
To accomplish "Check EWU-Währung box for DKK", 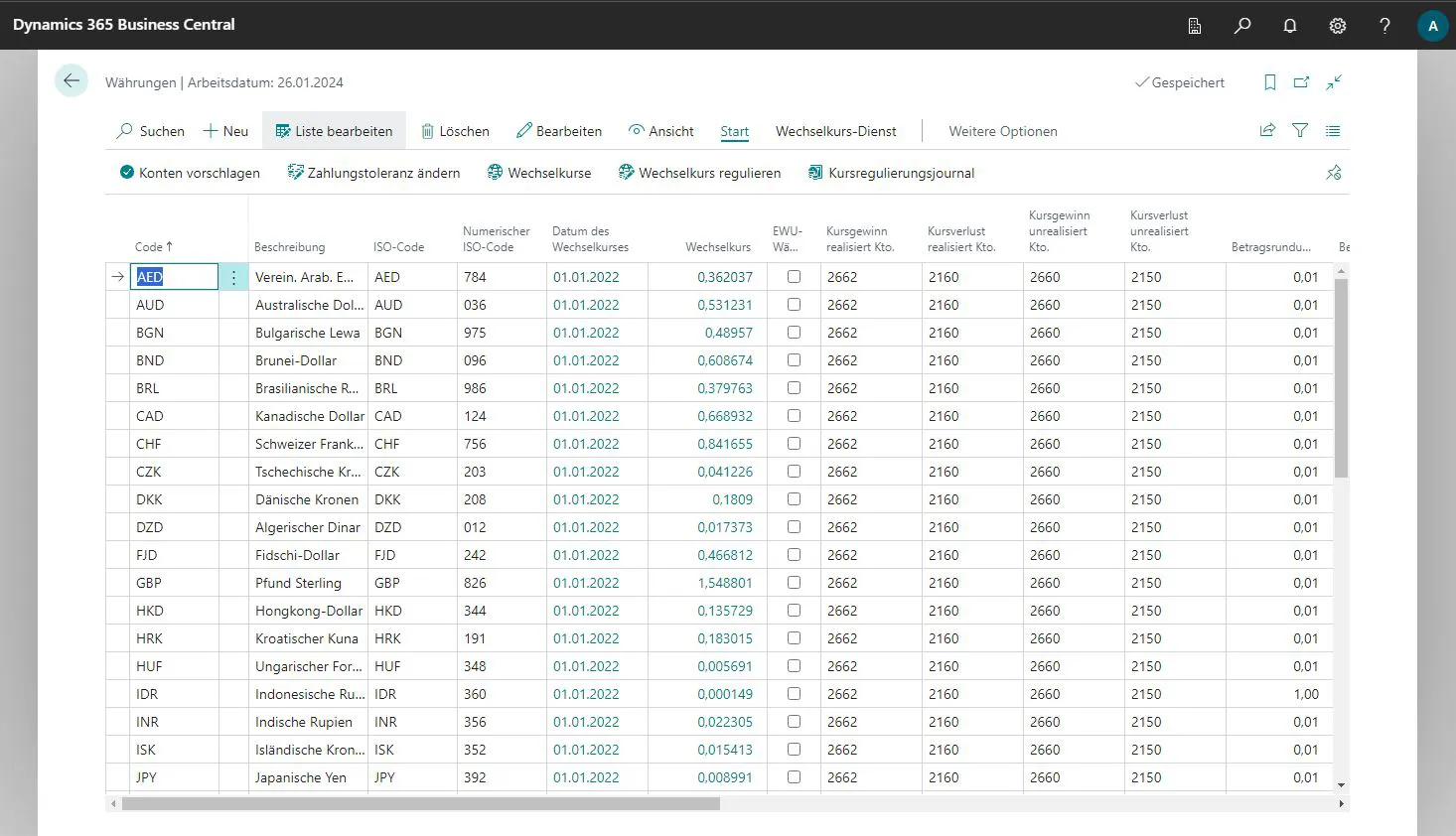I will [x=794, y=499].
